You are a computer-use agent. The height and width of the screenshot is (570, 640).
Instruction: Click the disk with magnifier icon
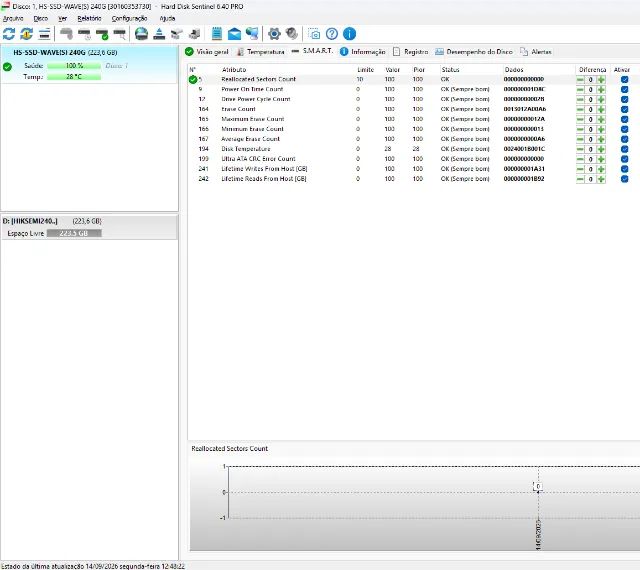(120, 34)
